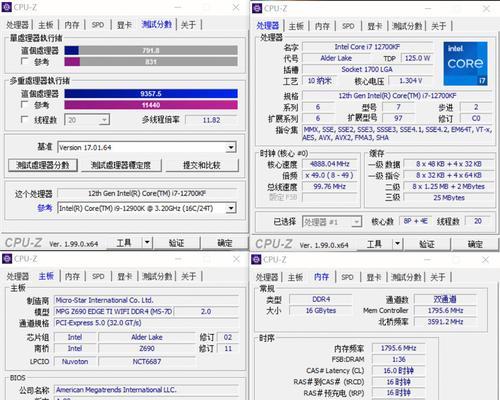Click the level 3 cache value 25 MBytes
This screenshot has width=500, height=400.
click(x=449, y=198)
